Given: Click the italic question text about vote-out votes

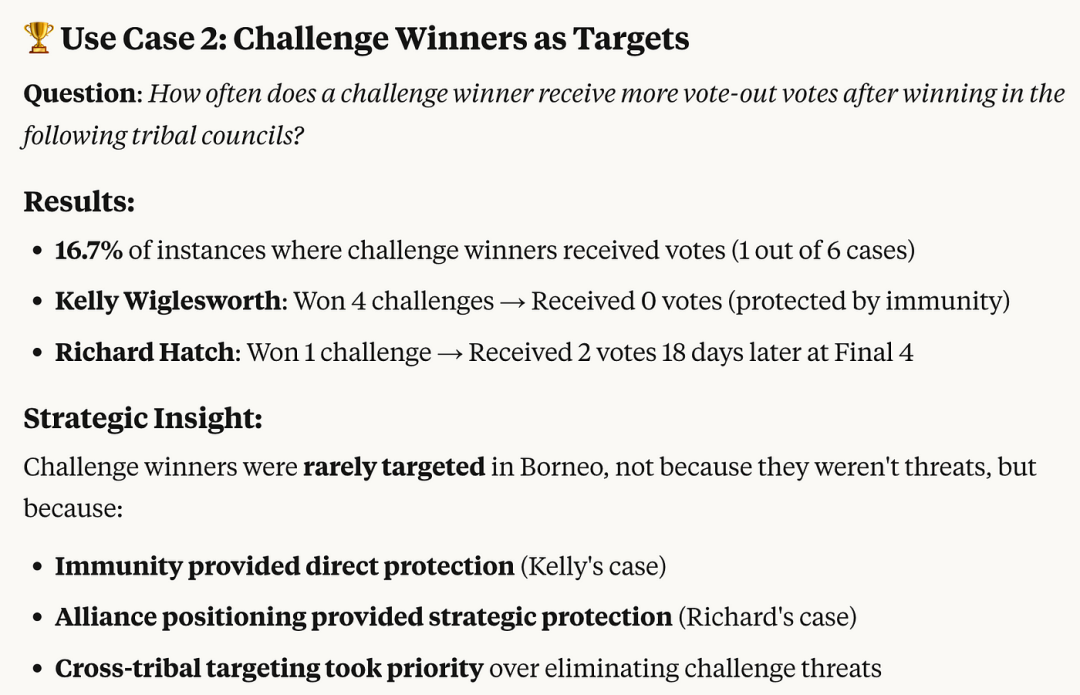Looking at the screenshot, I should click(544, 114).
